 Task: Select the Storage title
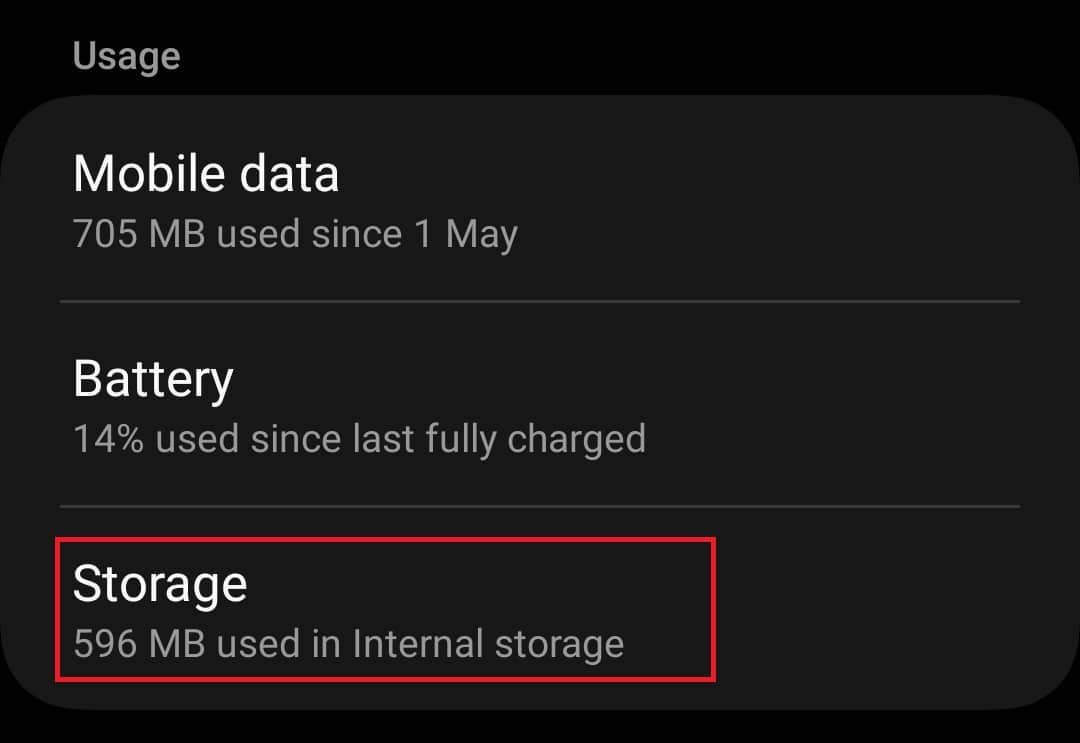coord(160,583)
